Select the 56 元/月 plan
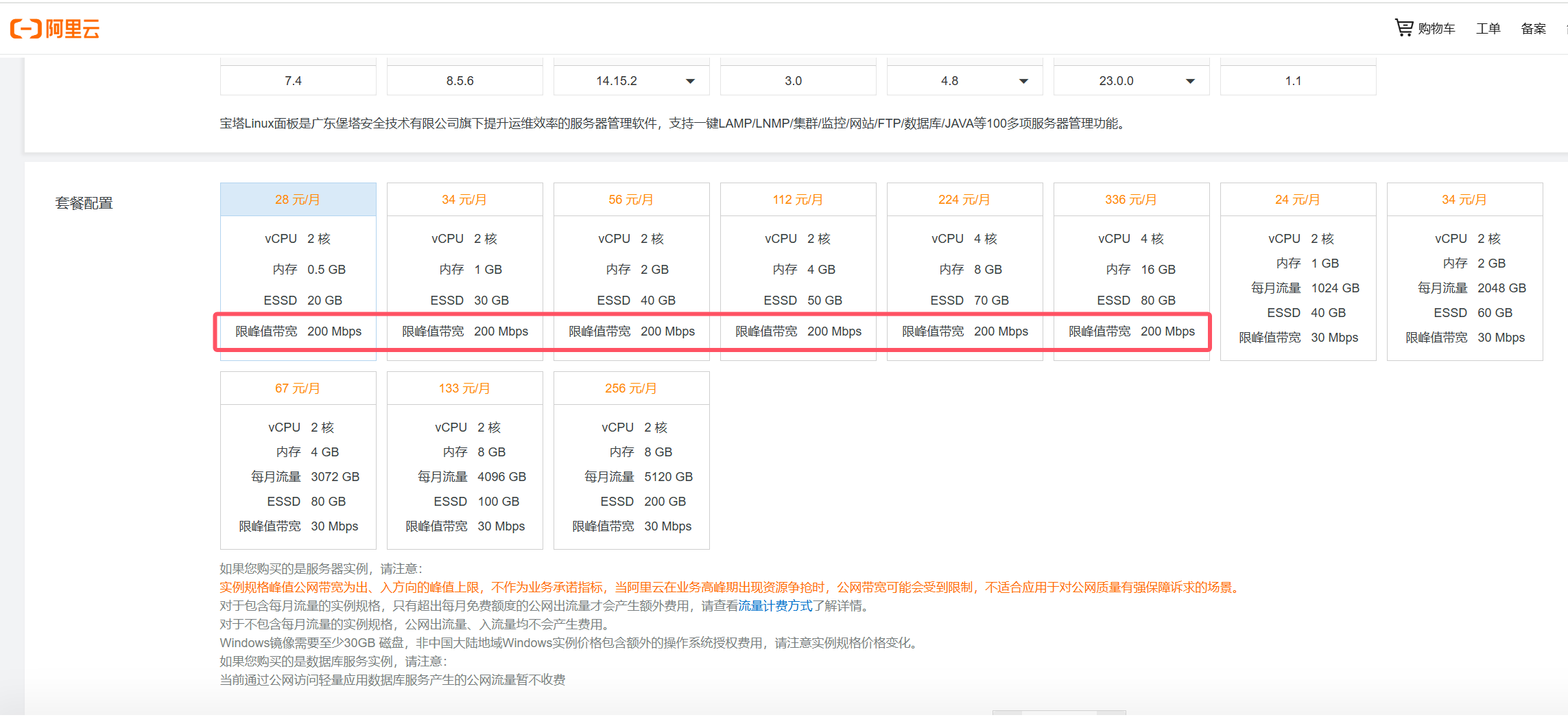Screen dimensions: 1568x724 tap(631, 271)
